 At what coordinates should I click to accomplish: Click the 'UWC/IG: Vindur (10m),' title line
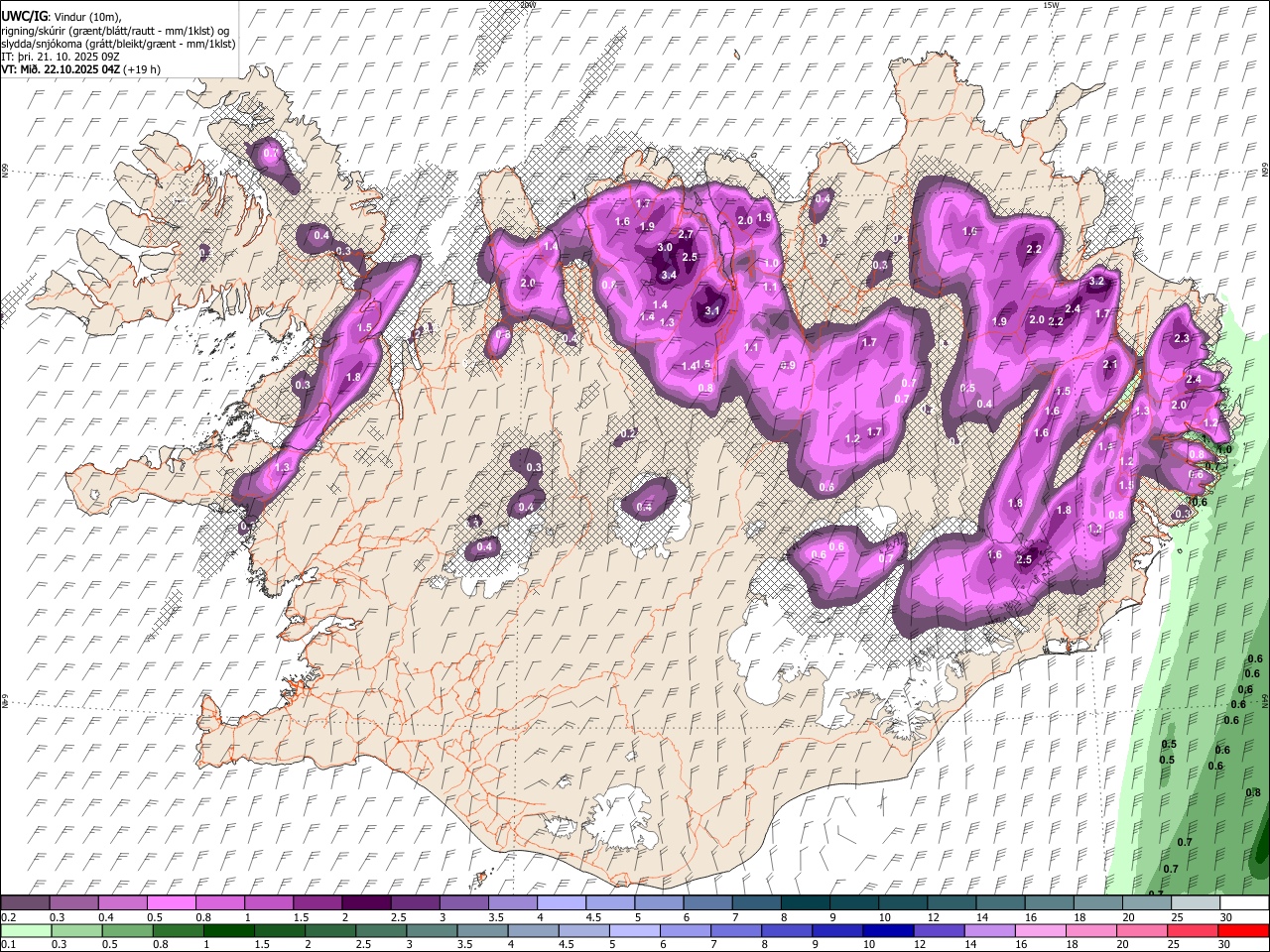[x=61, y=16]
